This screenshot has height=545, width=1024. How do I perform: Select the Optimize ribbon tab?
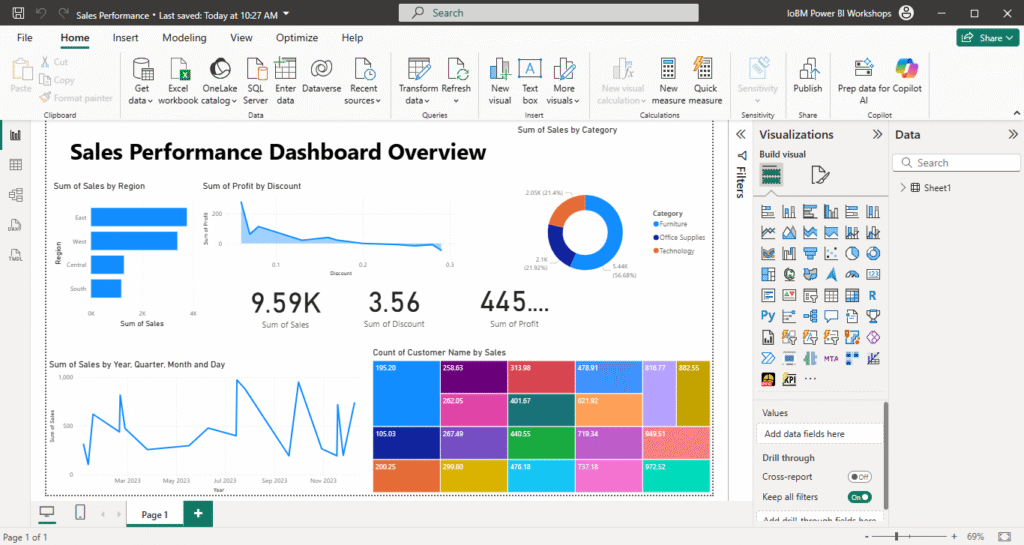296,38
